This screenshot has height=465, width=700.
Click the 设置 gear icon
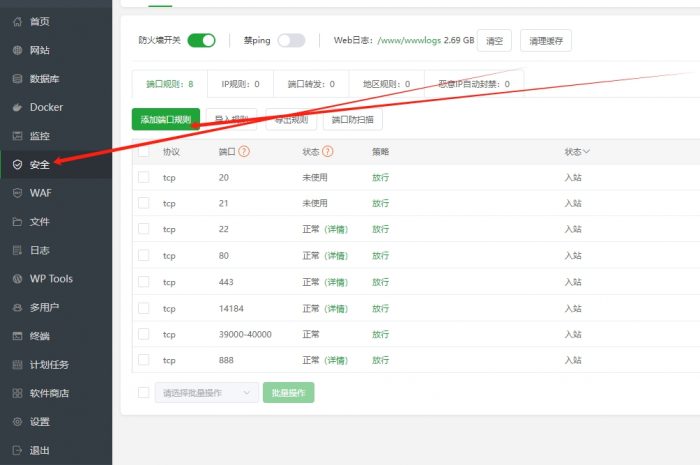[x=17, y=421]
